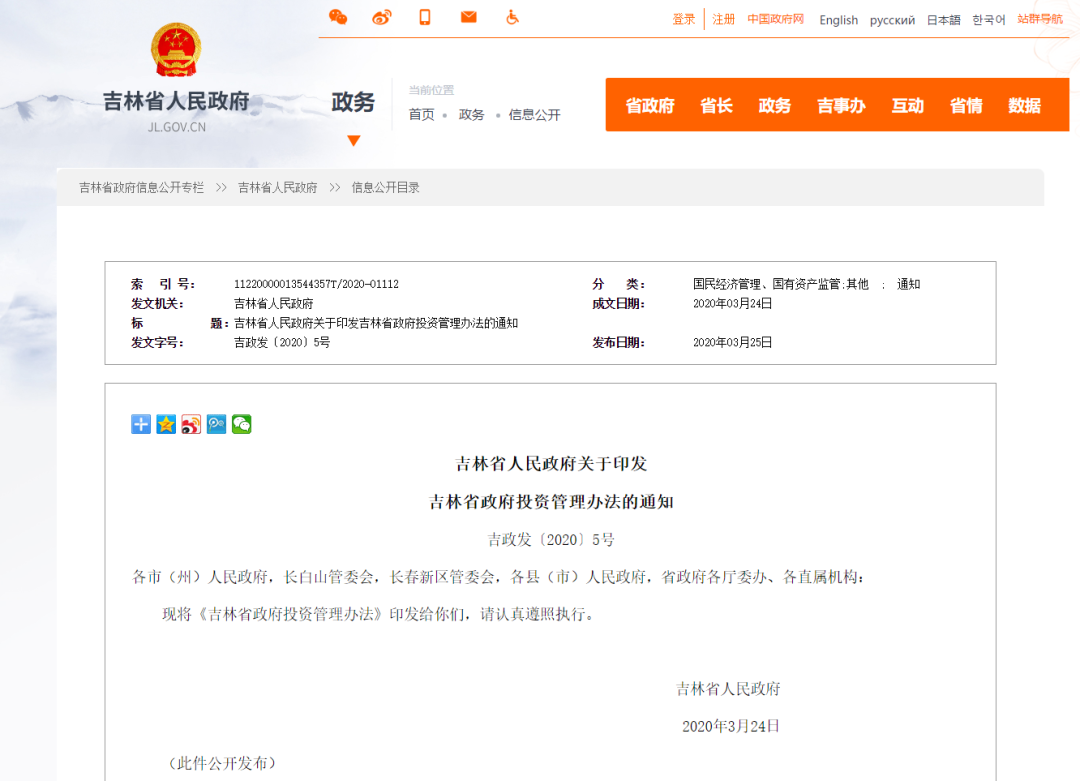Viewport: 1080px width, 781px height.
Task: Open the 站群导航 site navigation
Action: 1040,19
